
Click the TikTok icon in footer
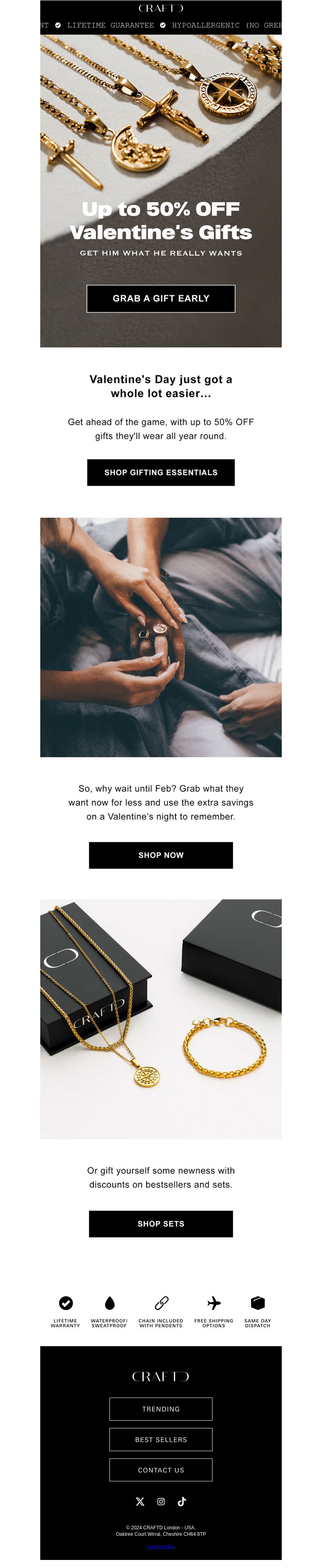[182, 1502]
